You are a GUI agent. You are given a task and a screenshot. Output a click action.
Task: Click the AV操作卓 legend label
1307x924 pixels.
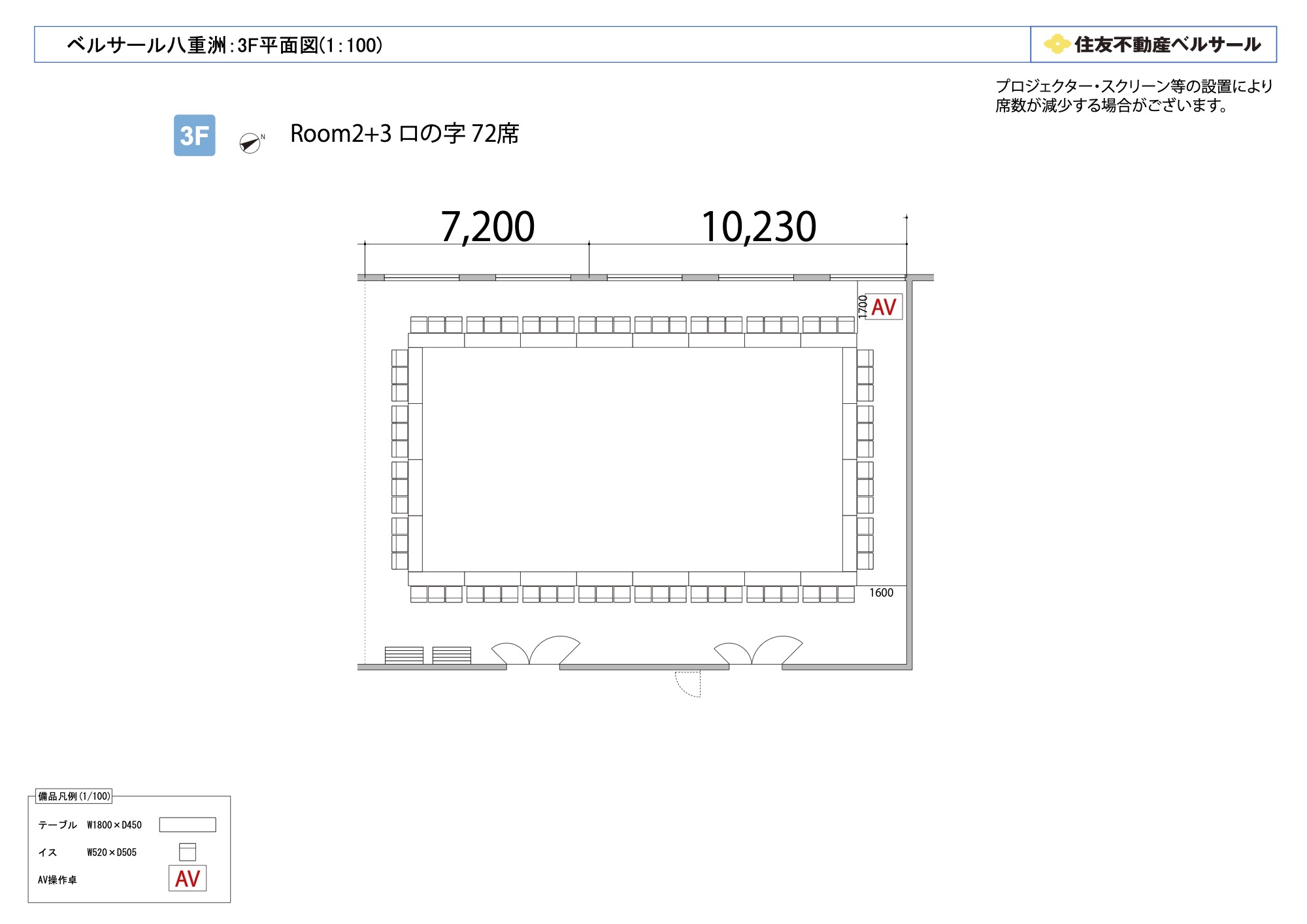coord(58,880)
